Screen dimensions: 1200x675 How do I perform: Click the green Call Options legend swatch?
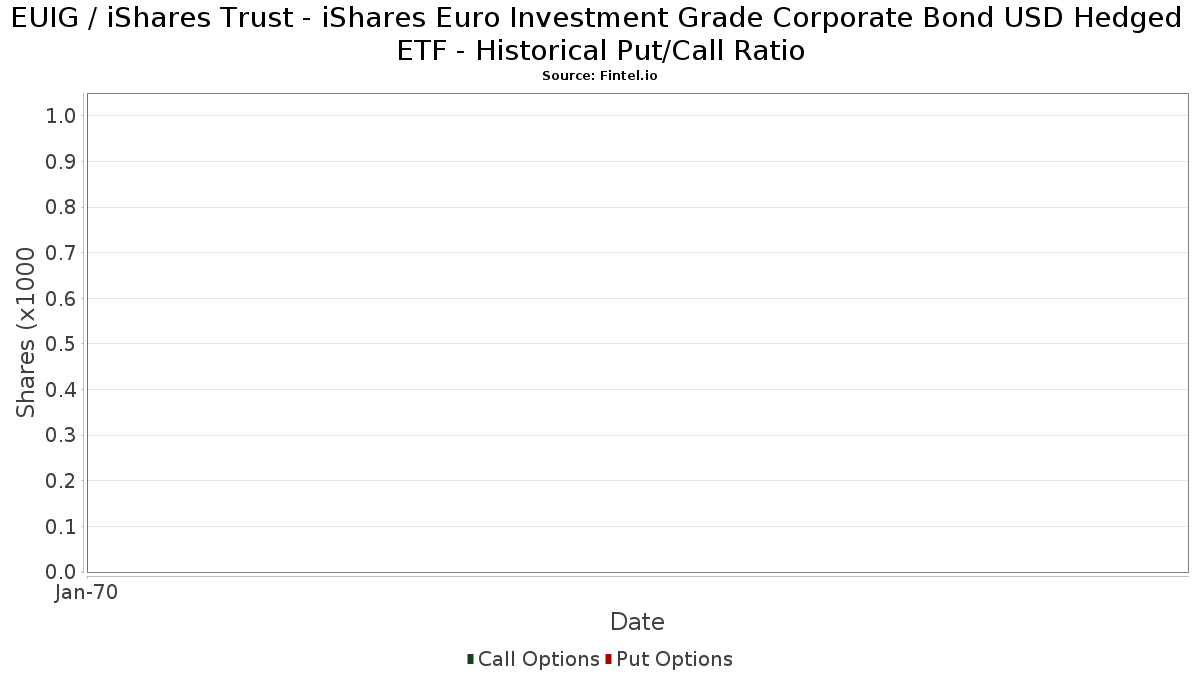[x=470, y=659]
